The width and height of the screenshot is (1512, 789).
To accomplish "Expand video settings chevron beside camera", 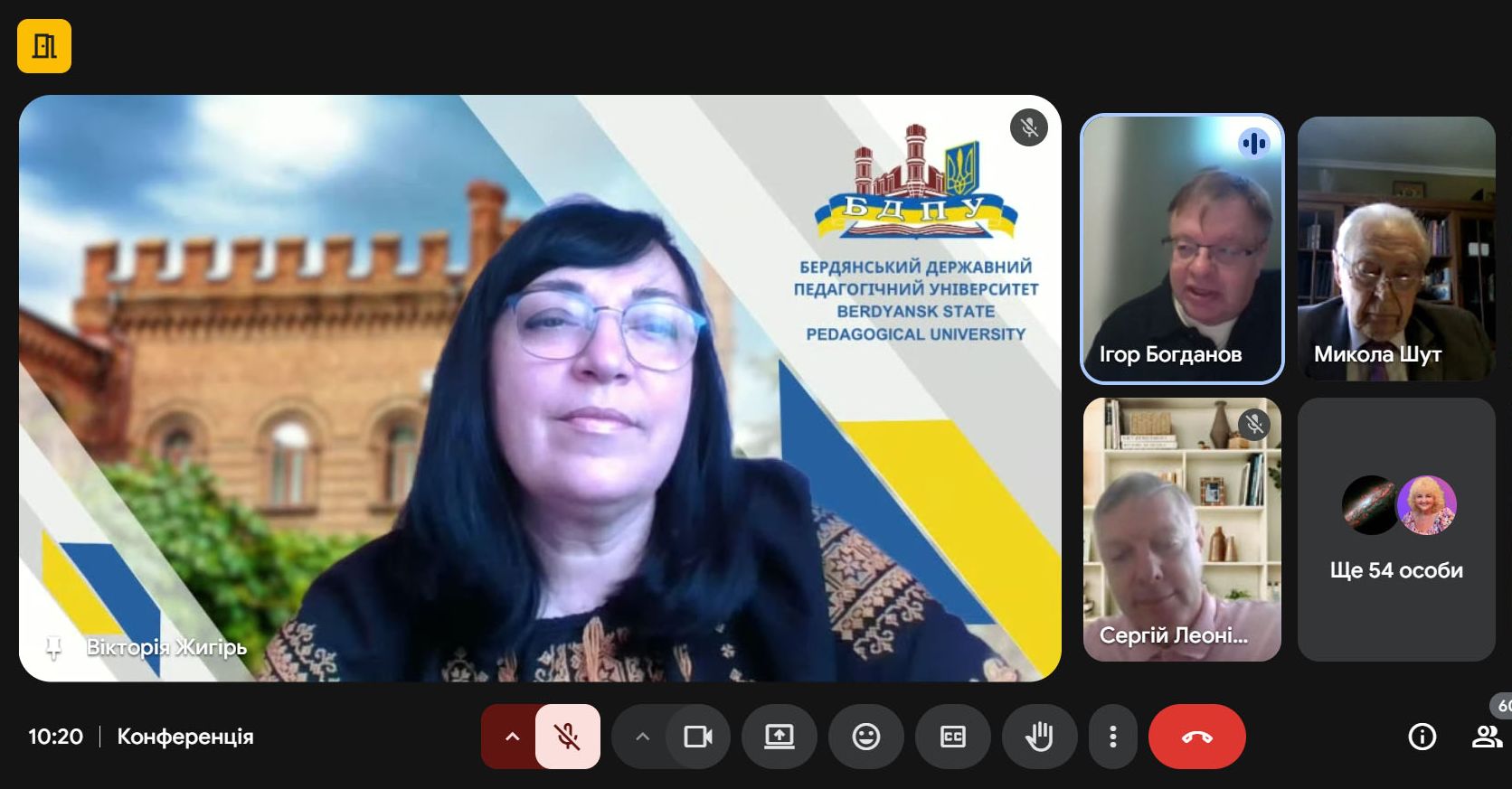I will (x=642, y=737).
